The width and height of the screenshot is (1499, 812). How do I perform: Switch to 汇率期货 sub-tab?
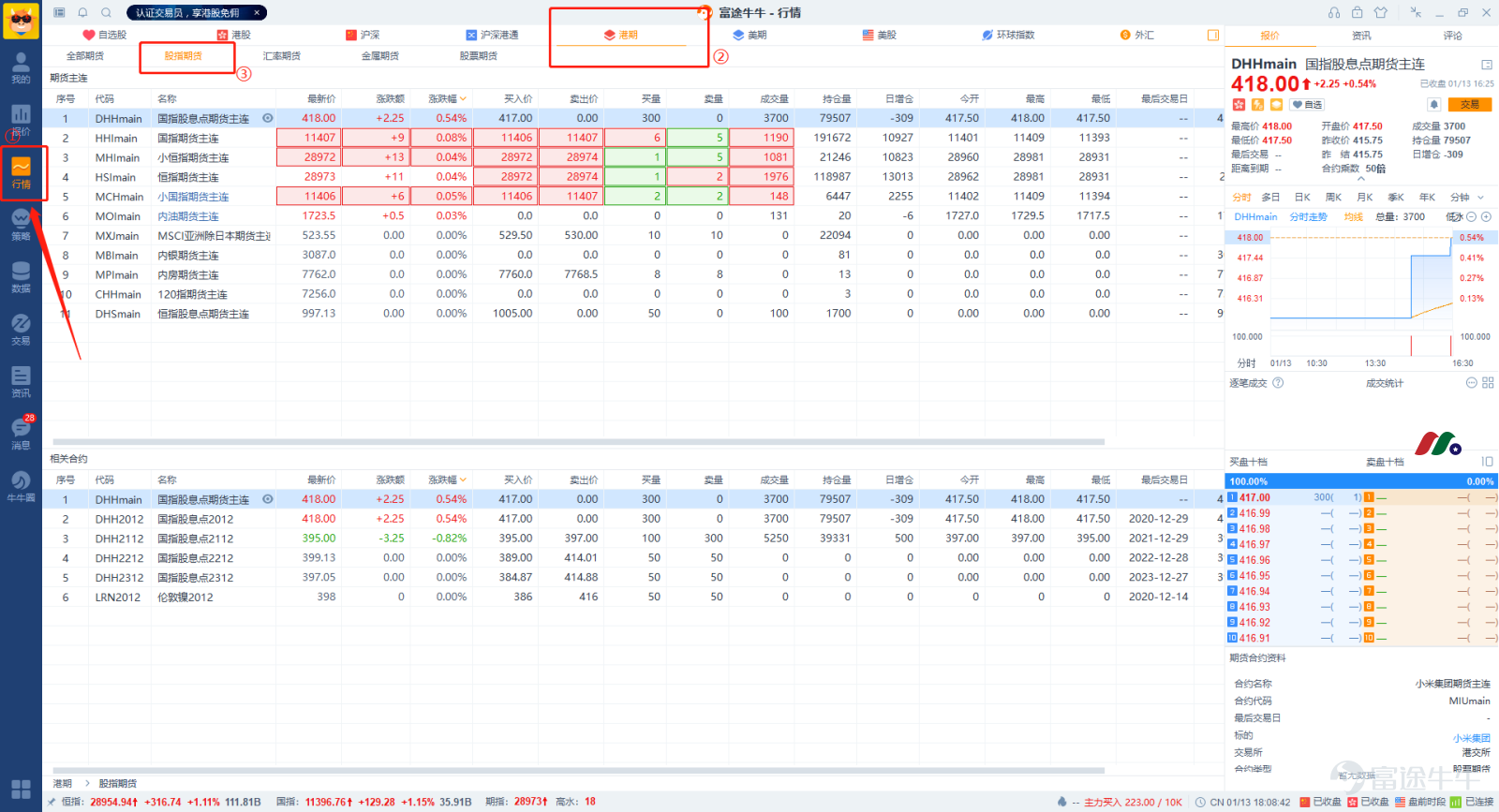tap(282, 56)
